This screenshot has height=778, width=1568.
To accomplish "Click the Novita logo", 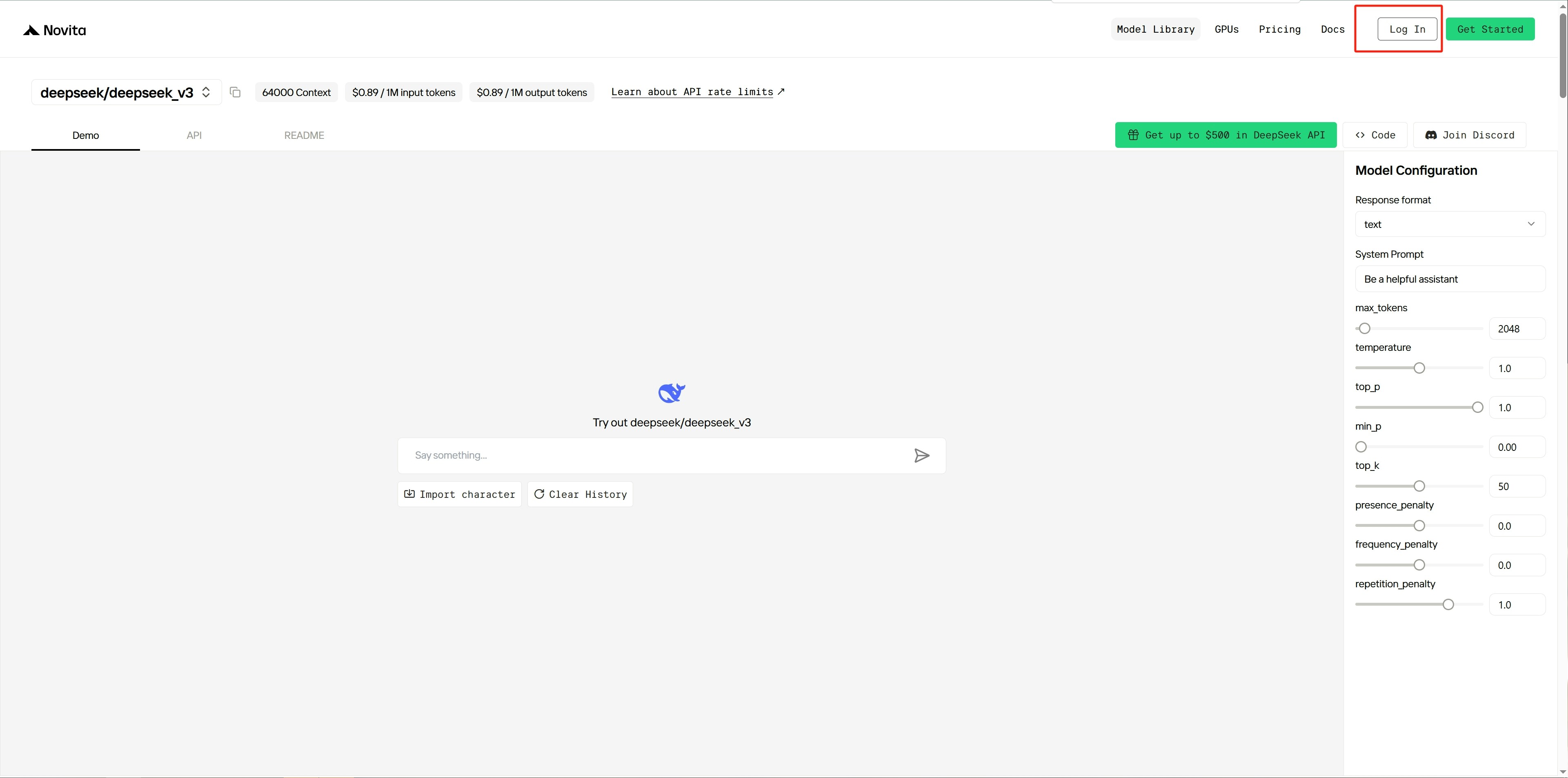I will click(x=54, y=30).
